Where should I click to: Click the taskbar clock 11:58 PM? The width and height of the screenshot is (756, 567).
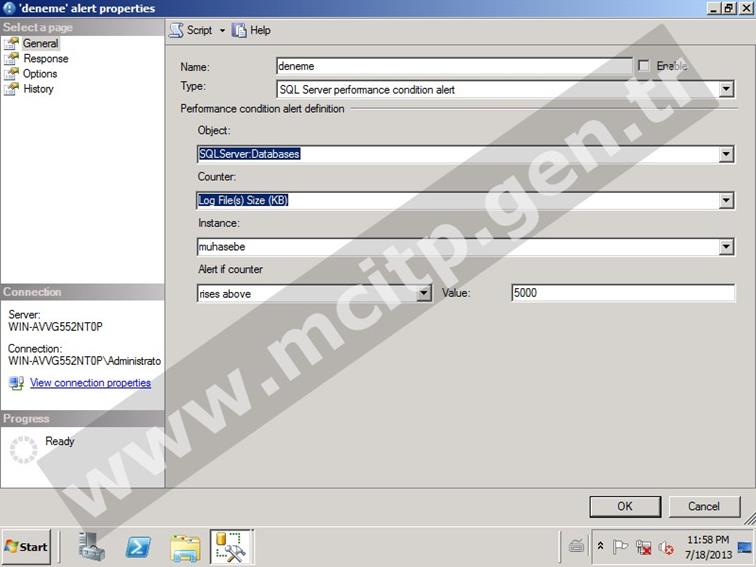[x=708, y=540]
